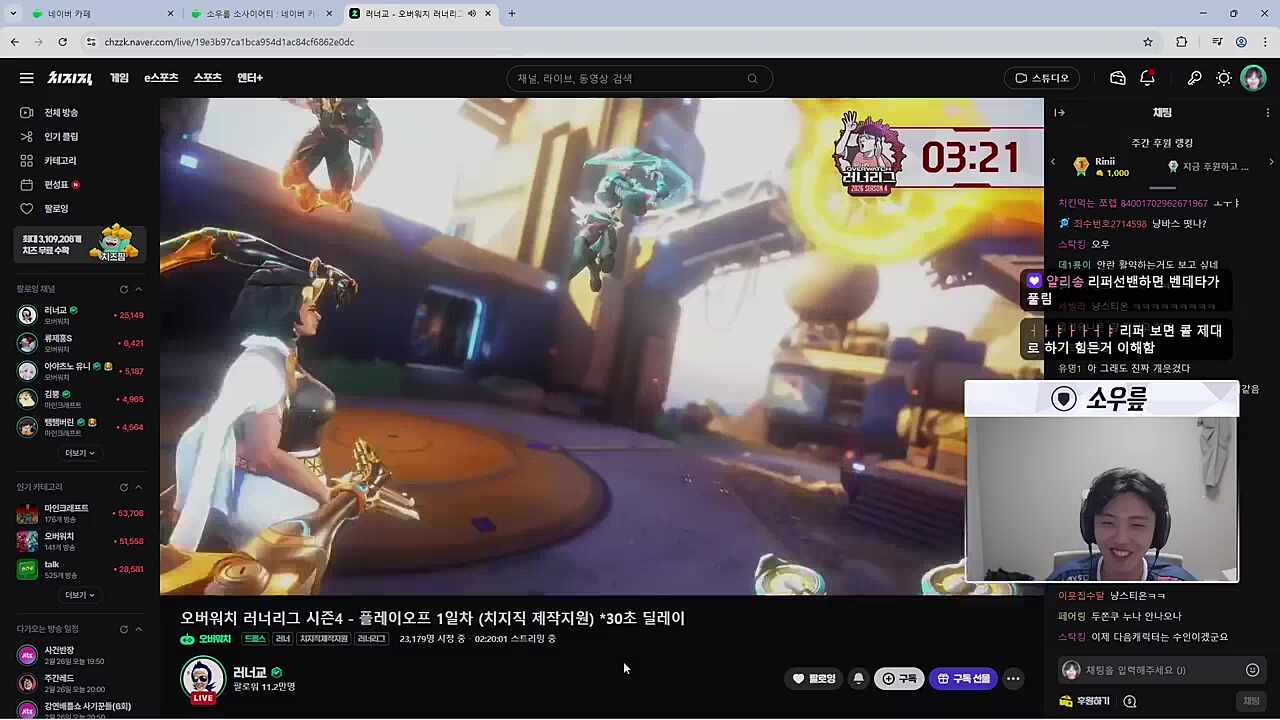Click the key icon in the header
Viewport: 1280px width, 720px height.
coord(1194,78)
